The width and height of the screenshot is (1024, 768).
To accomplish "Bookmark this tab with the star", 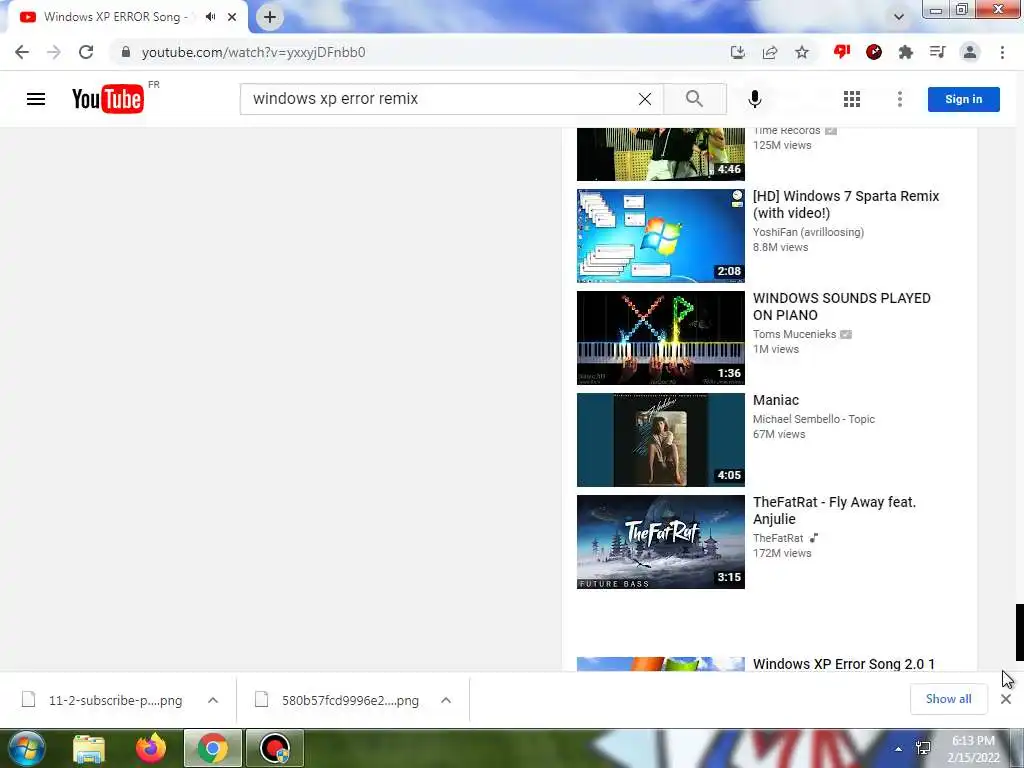I will [802, 52].
